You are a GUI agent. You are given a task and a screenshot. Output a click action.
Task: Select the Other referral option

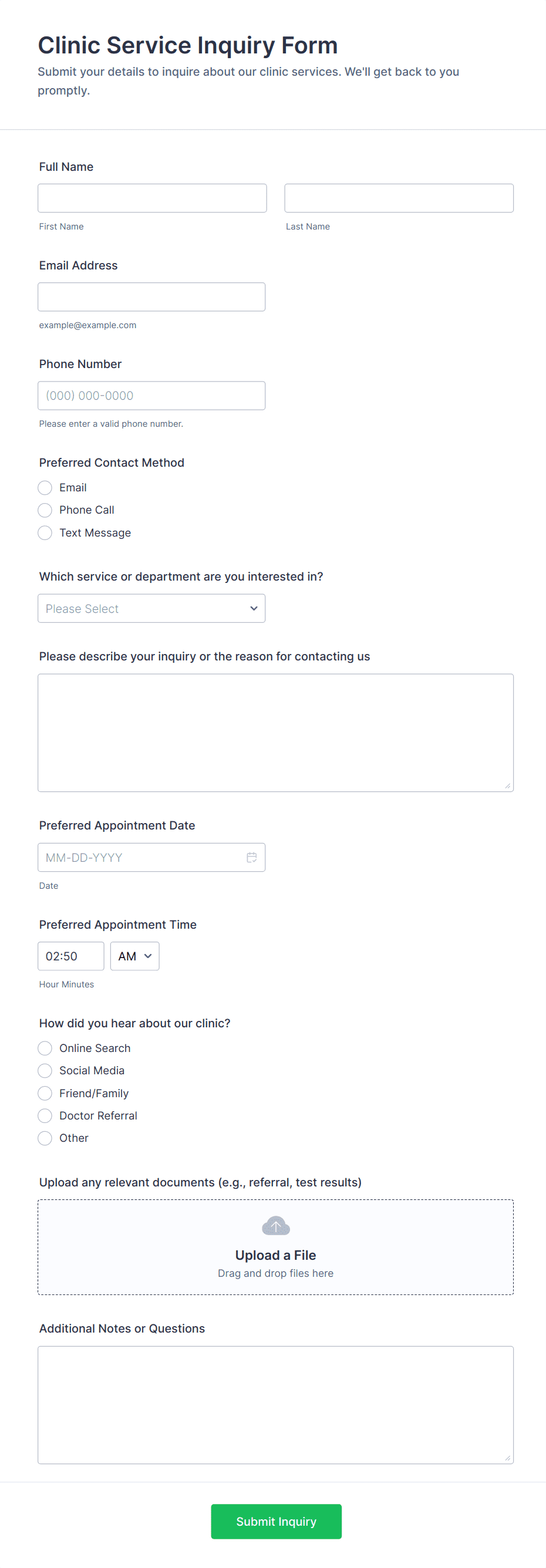click(45, 1138)
